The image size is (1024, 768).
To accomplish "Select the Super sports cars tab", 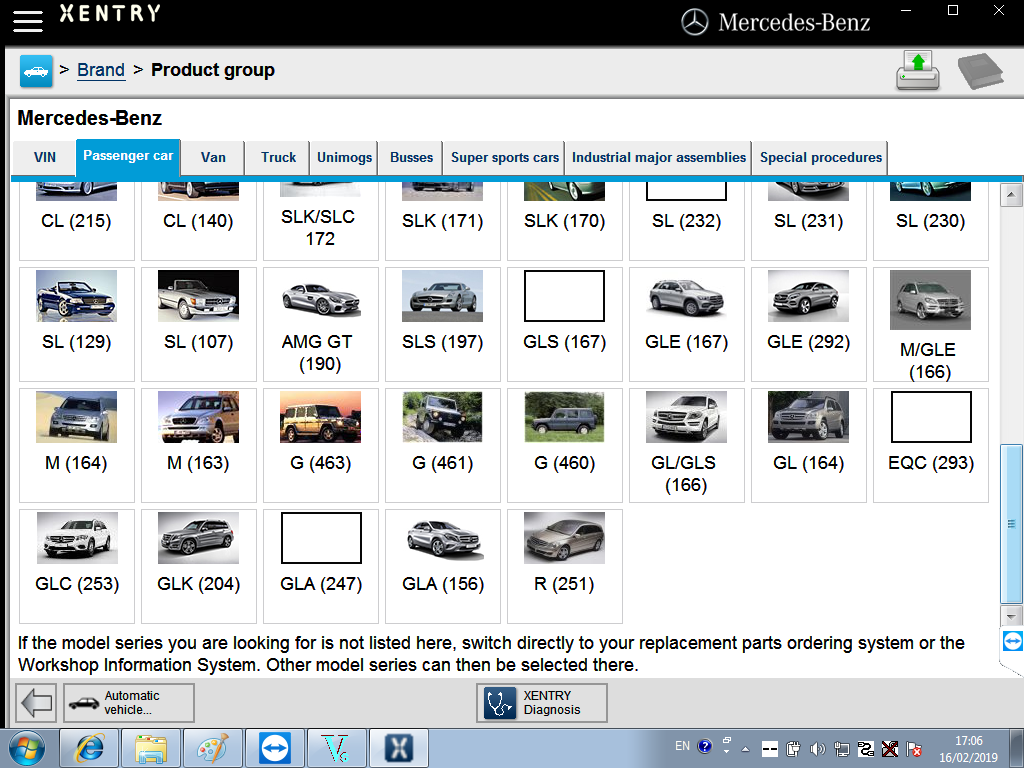I will click(x=505, y=157).
